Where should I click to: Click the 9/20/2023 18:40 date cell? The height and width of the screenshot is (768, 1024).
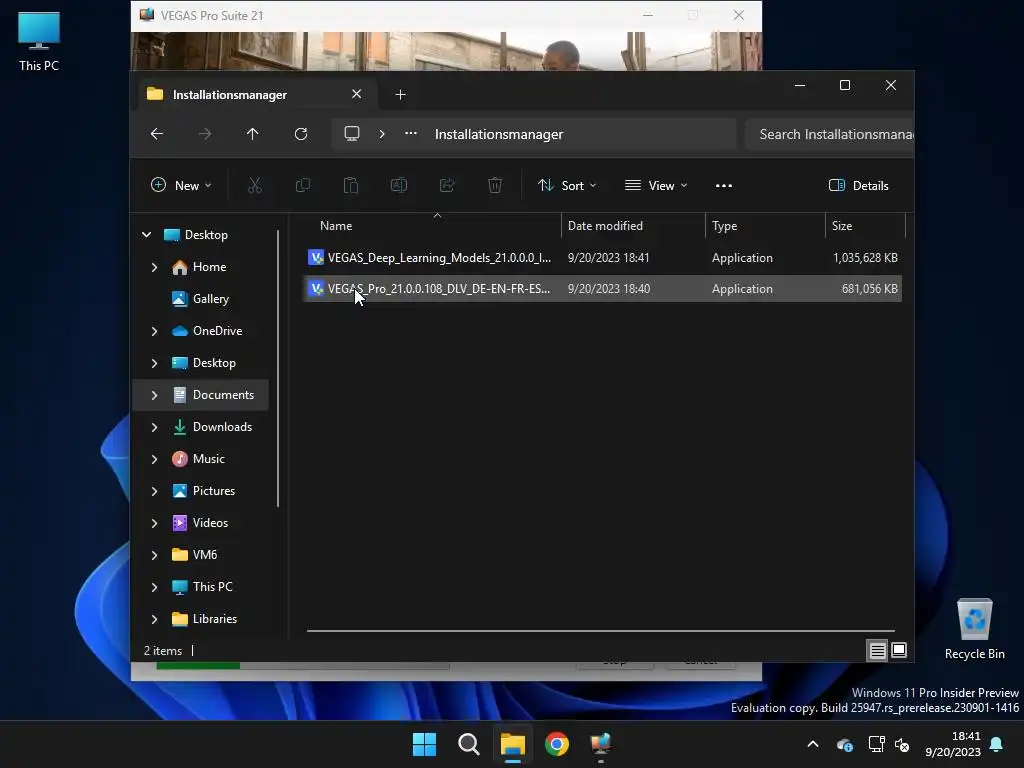click(x=609, y=289)
